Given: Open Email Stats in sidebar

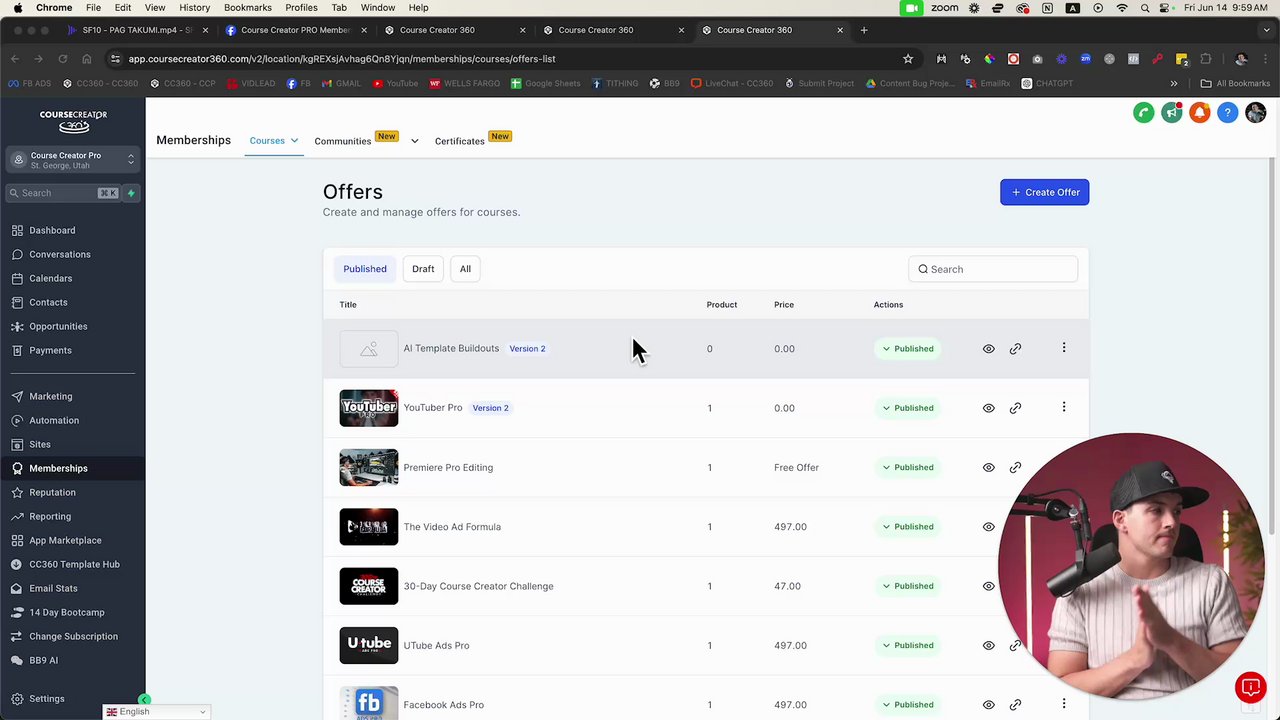Looking at the screenshot, I should coord(53,588).
